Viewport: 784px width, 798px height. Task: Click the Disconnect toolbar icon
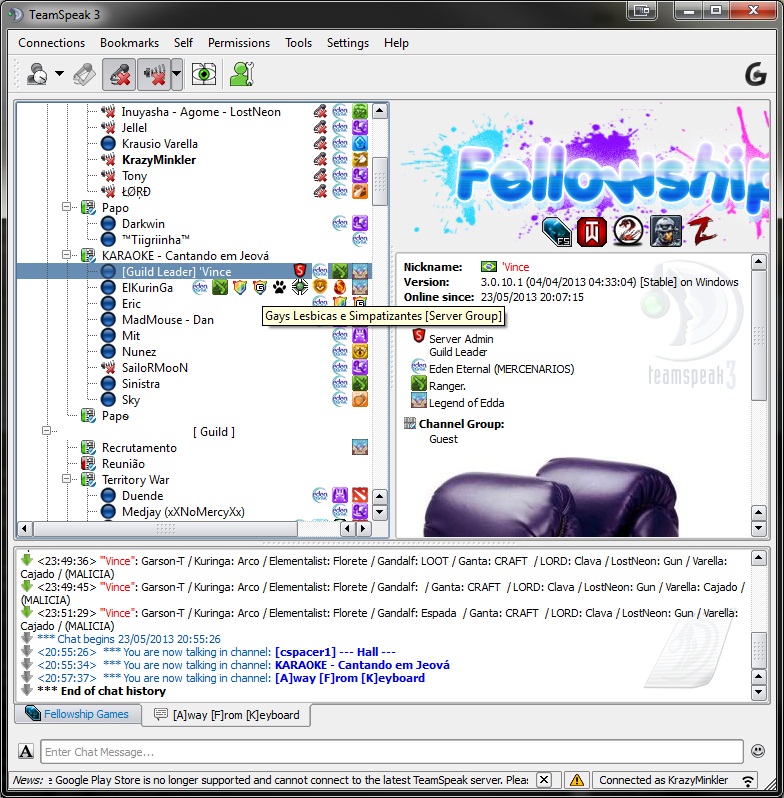[84, 74]
